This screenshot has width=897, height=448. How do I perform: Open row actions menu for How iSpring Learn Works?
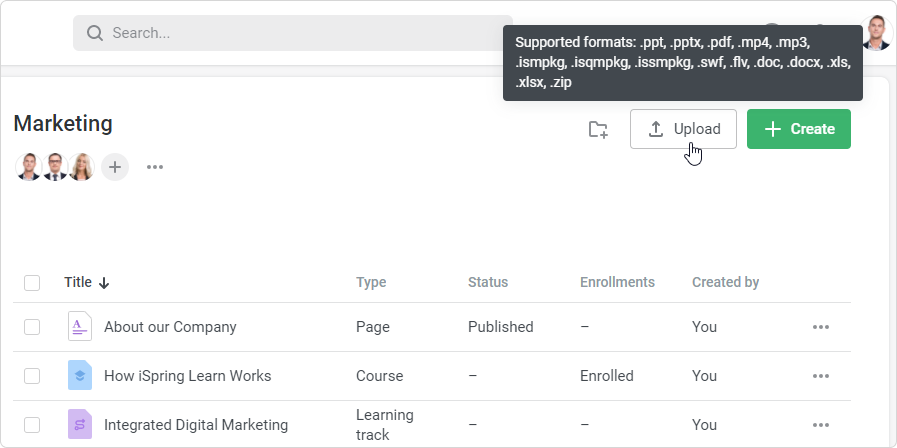(821, 376)
